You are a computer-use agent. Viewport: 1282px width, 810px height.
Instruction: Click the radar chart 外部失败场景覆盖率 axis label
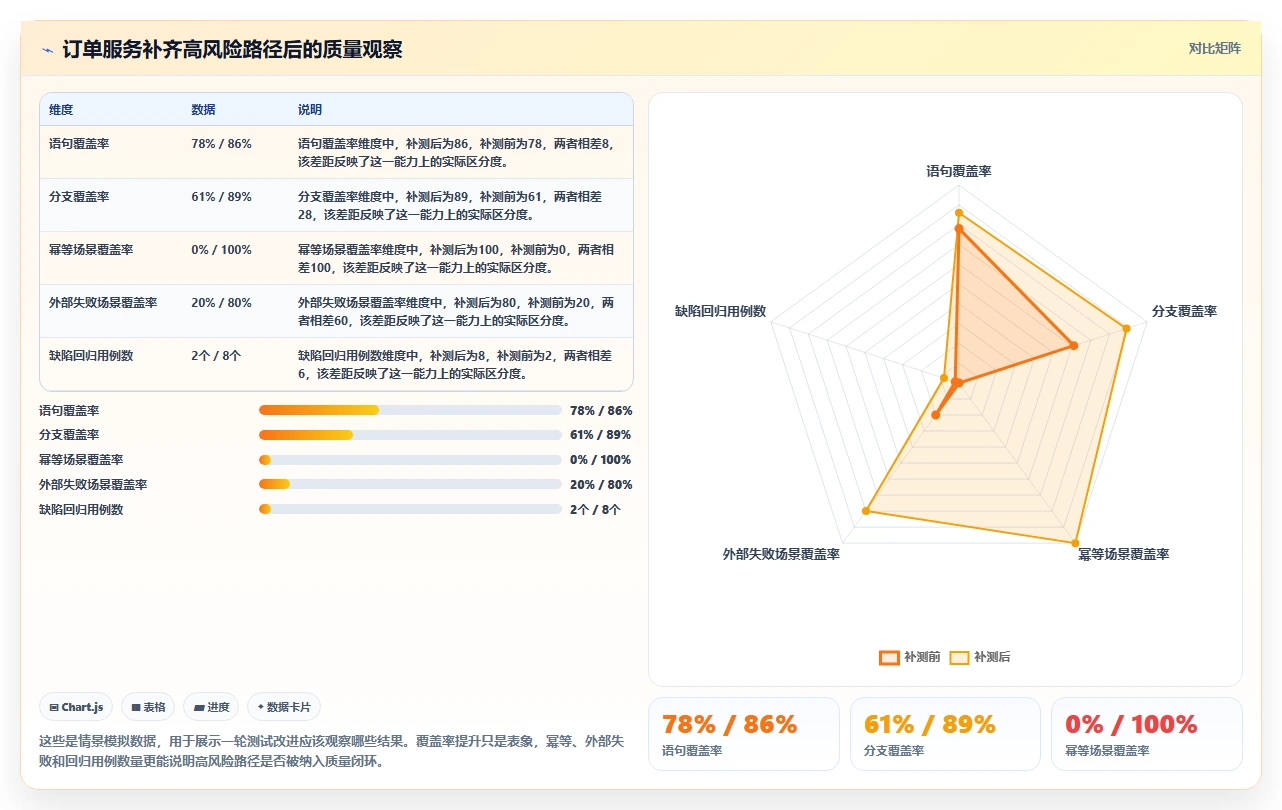click(781, 554)
